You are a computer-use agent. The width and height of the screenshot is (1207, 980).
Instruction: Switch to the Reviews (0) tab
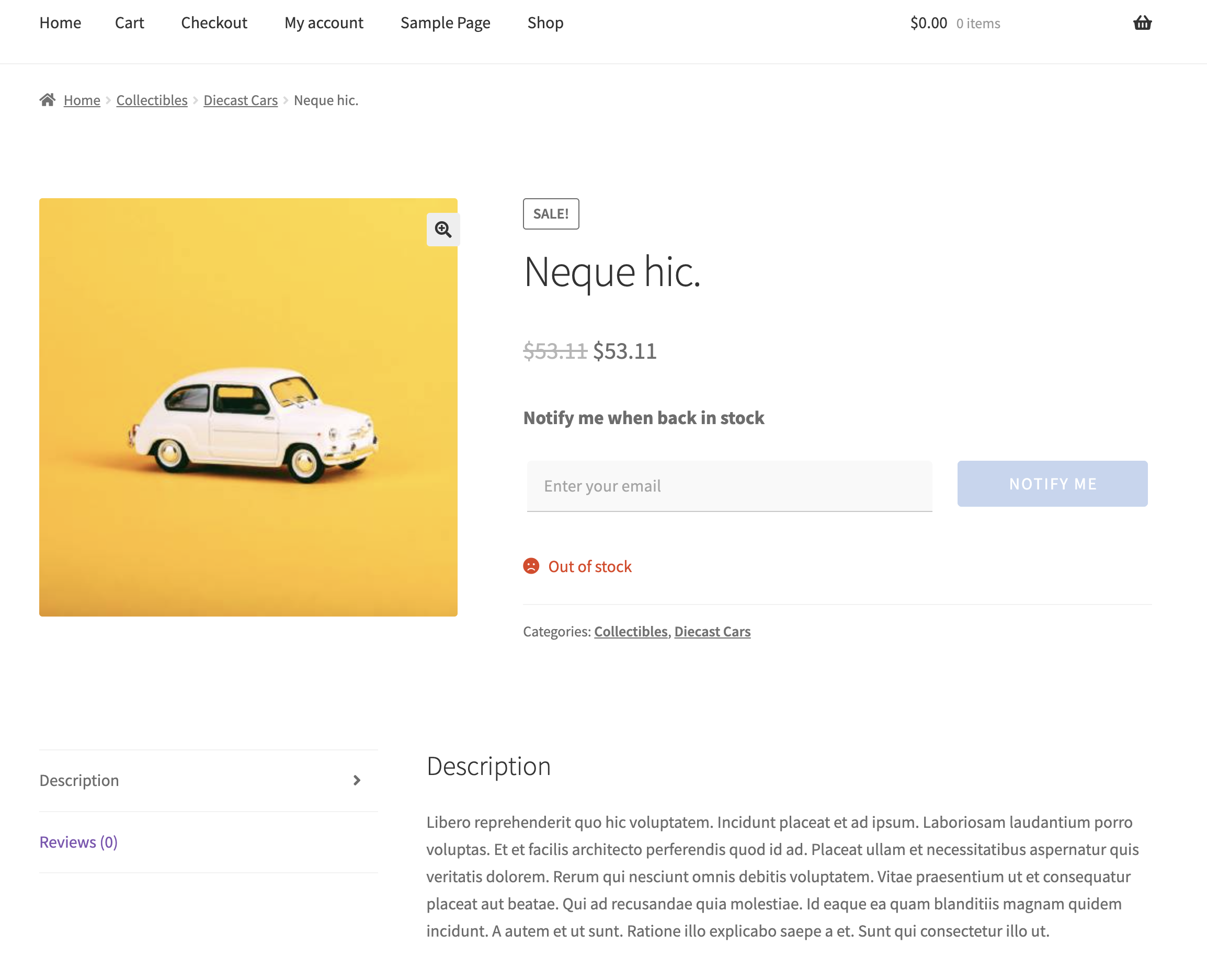click(78, 842)
